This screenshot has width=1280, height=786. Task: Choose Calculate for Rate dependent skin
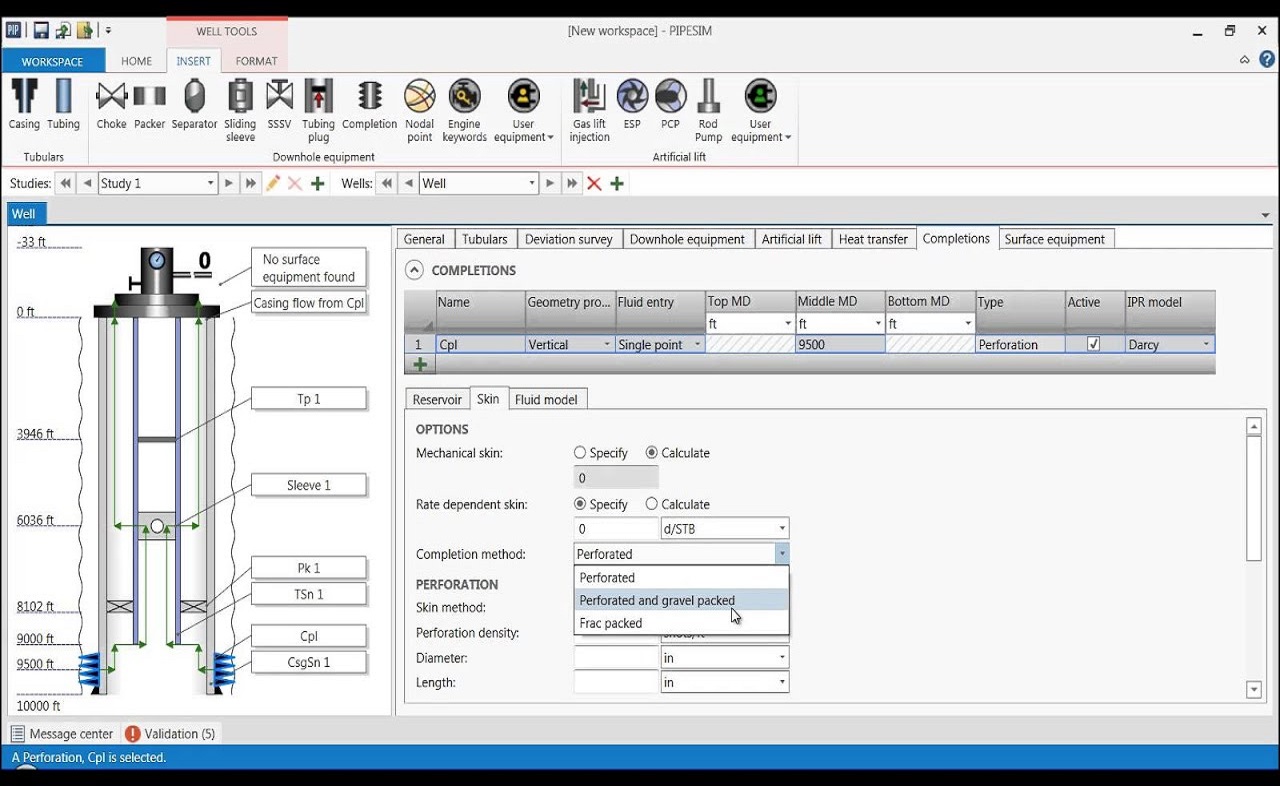[652, 505]
